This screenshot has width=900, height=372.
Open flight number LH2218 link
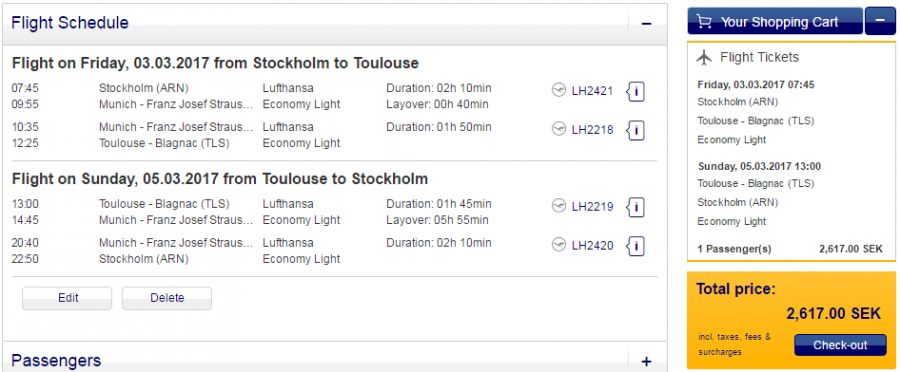(592, 130)
